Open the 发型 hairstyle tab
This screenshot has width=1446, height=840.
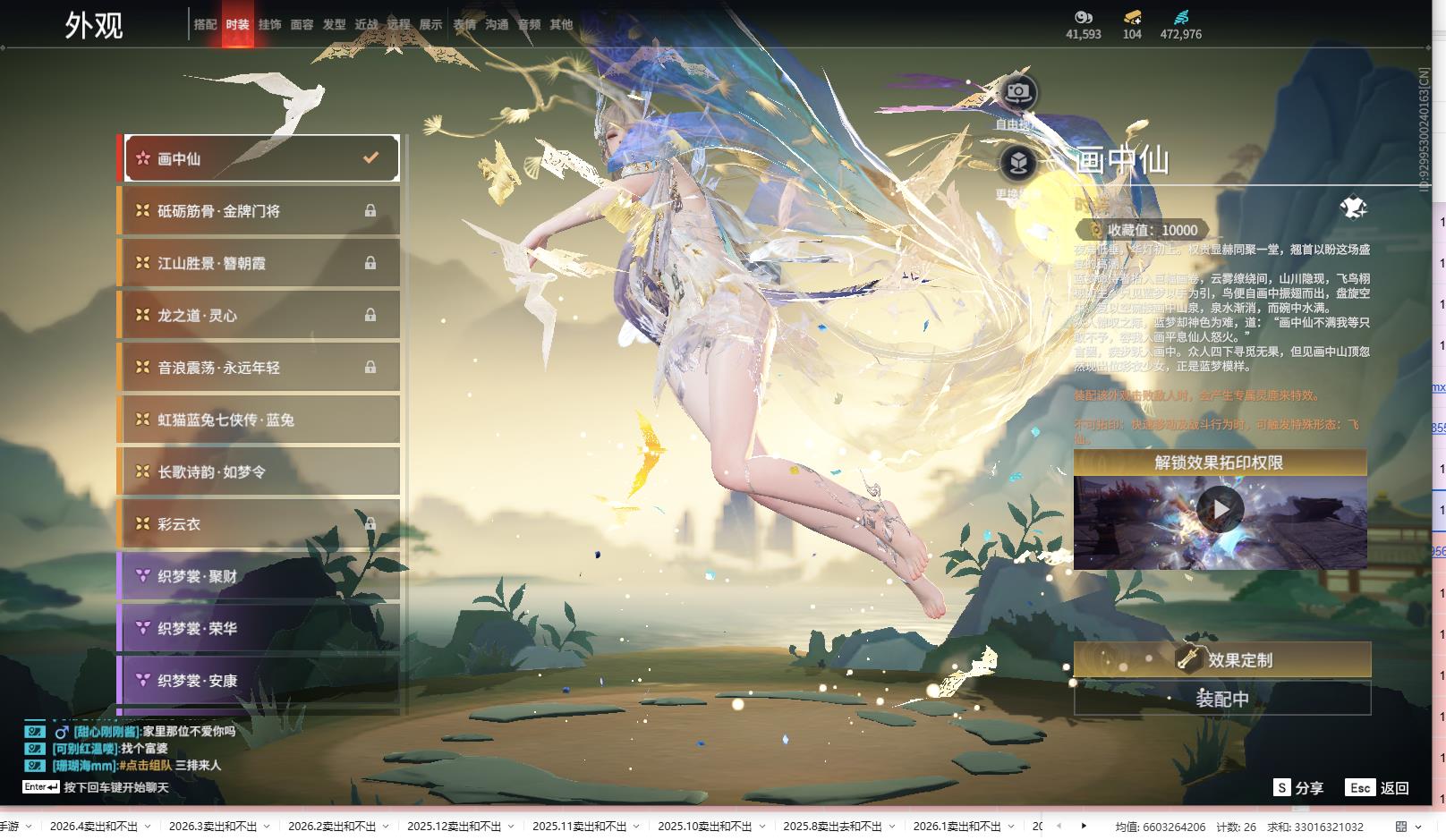[334, 25]
